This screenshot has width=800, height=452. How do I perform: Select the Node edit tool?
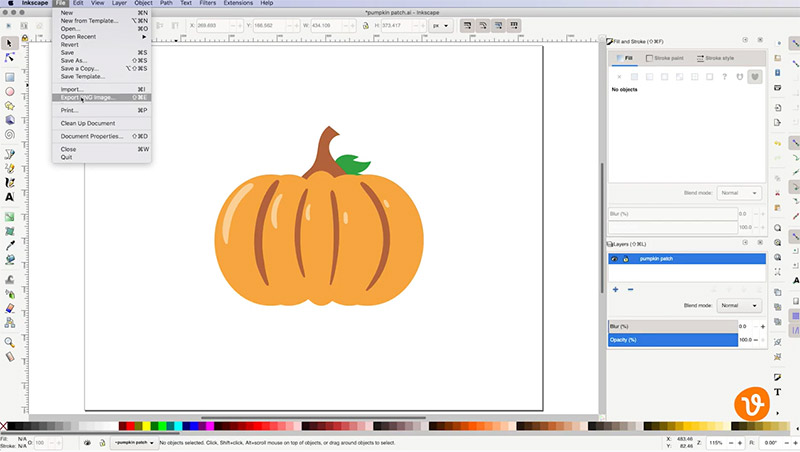[9, 58]
